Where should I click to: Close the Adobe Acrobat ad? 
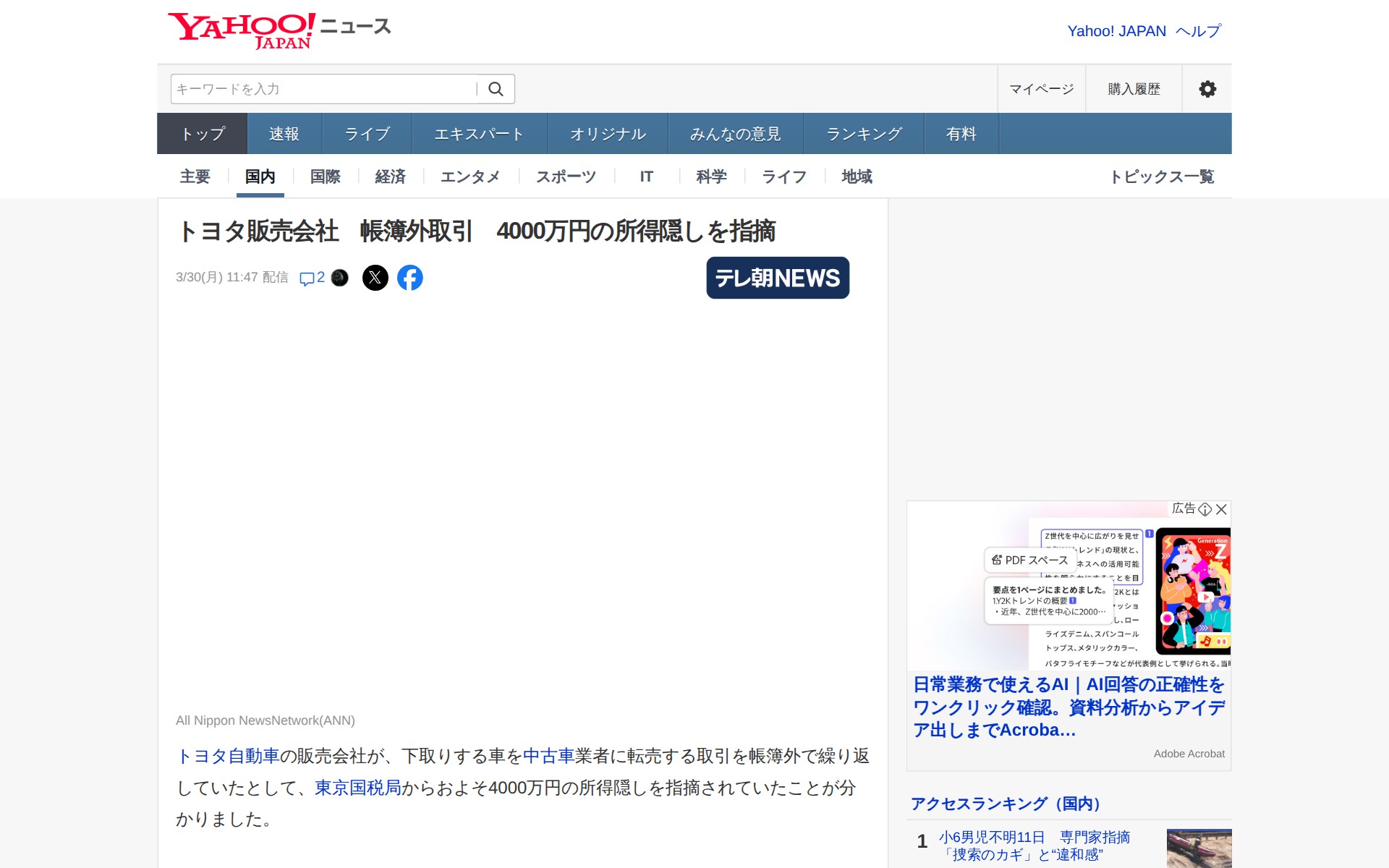tap(1222, 509)
